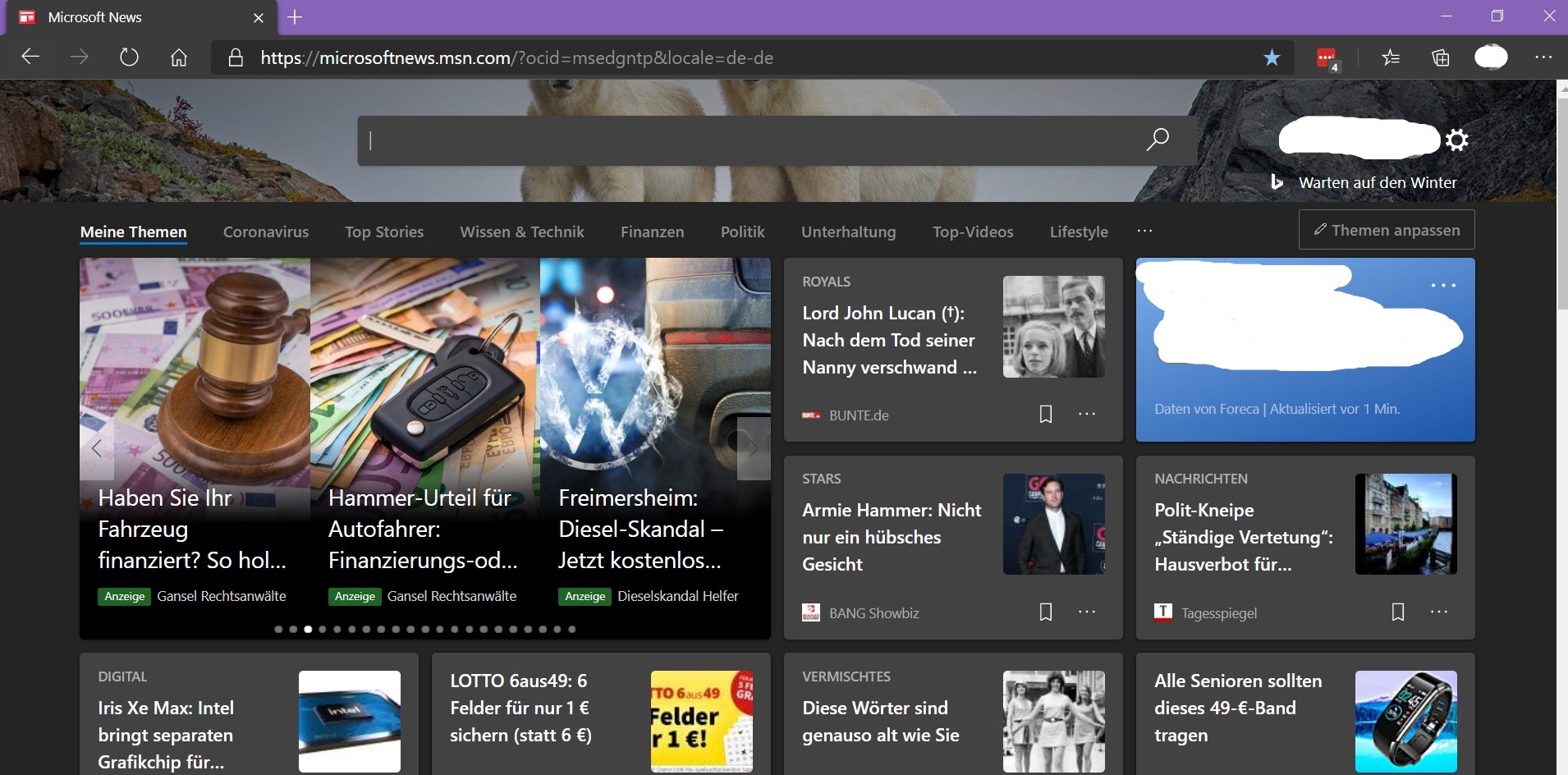Open the LOTTO 6aus49 offer card

tap(520, 708)
